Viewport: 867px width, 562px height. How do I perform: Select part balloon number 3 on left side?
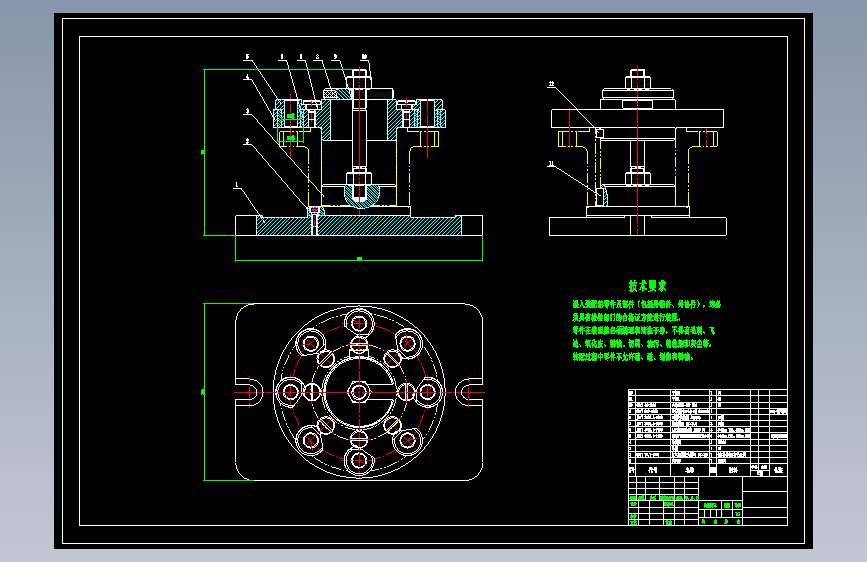247,111
